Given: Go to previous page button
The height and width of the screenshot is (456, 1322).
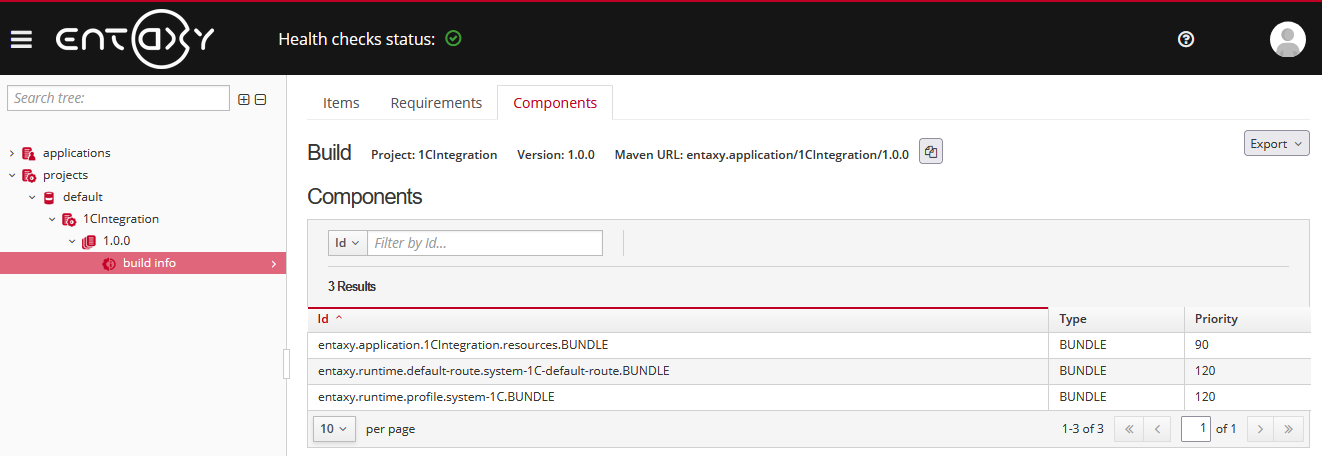Looking at the screenshot, I should 1156,429.
